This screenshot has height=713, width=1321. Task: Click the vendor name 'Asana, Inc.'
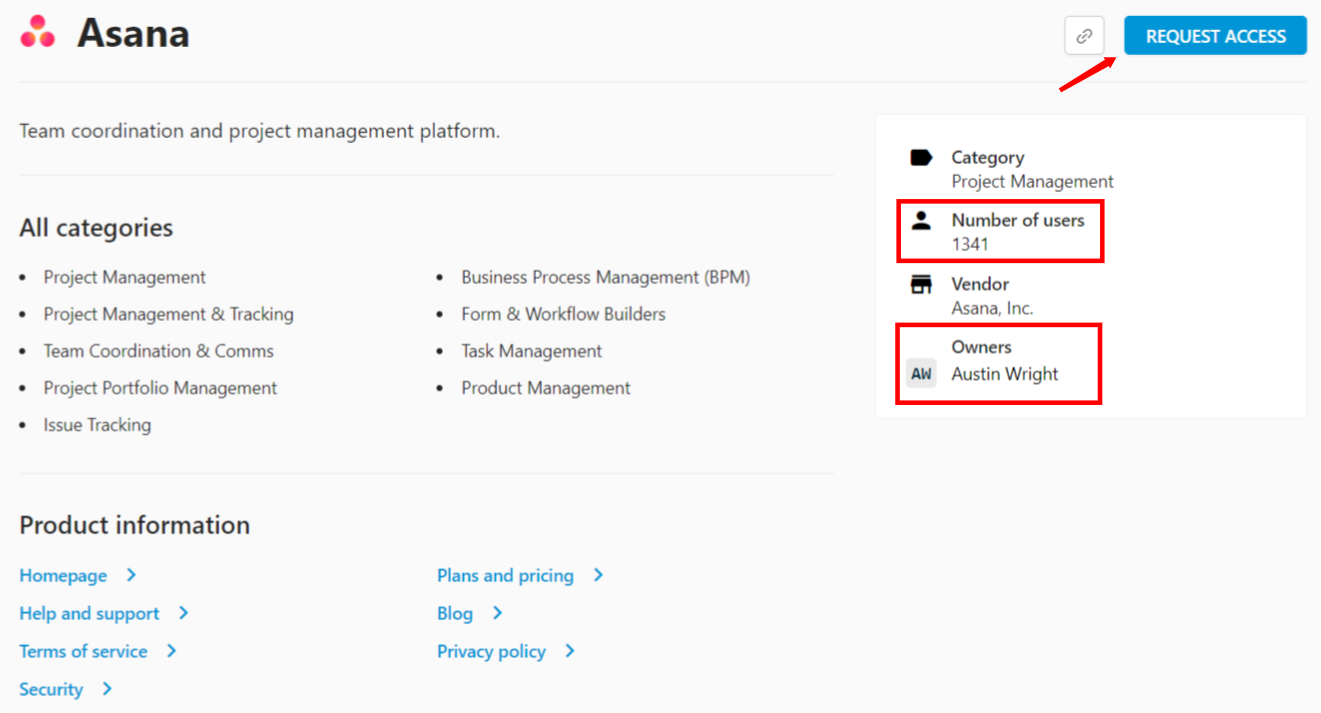click(x=992, y=308)
